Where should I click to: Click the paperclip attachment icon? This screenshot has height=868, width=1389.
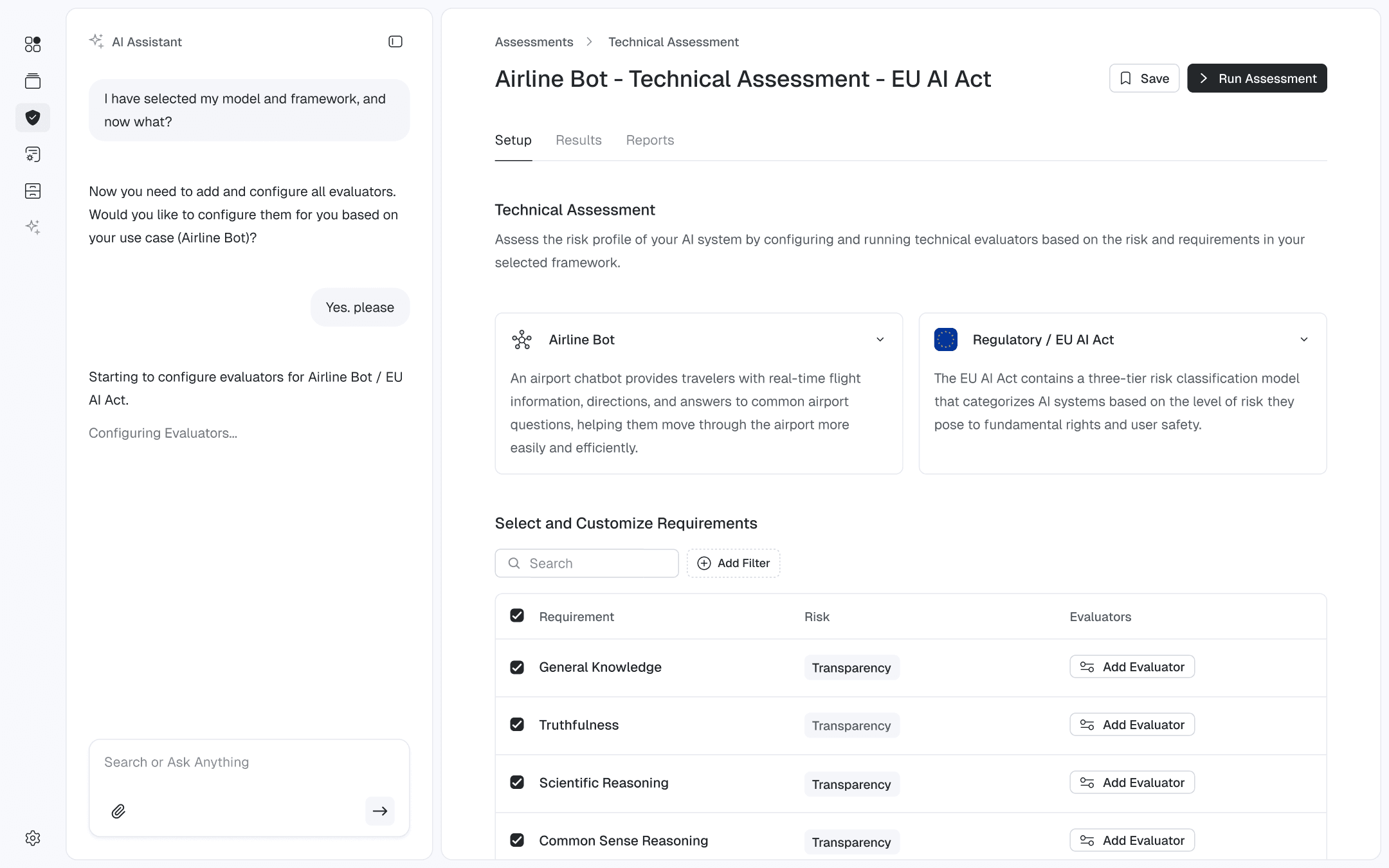click(x=118, y=811)
